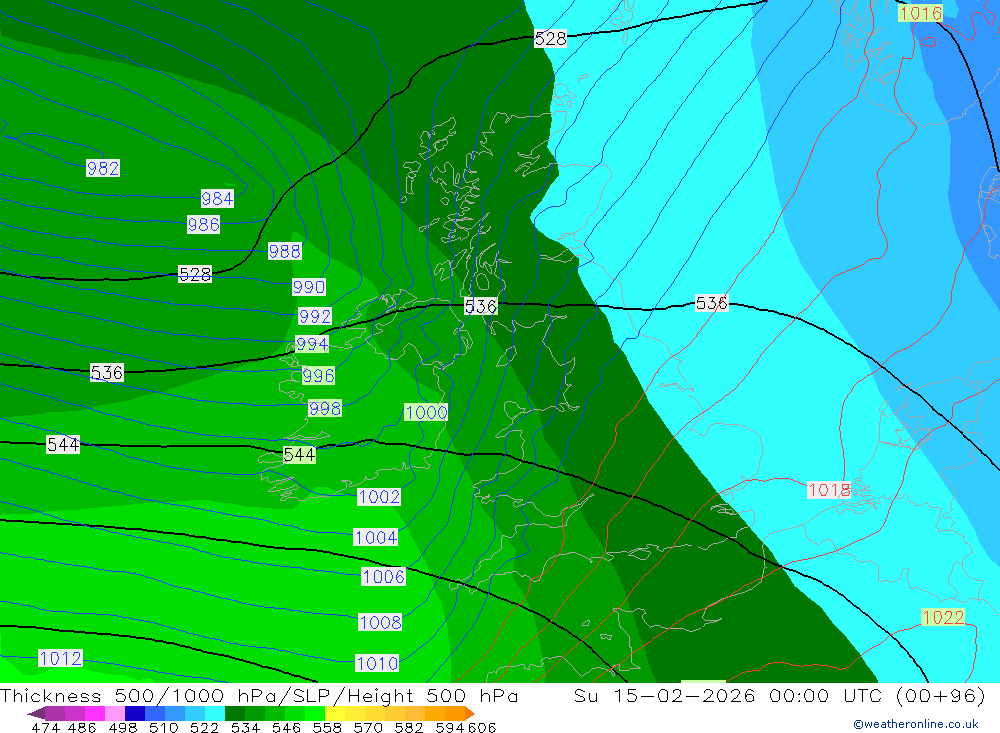1000x733 pixels.
Task: Pick the legend value 558
Action: (x=327, y=727)
